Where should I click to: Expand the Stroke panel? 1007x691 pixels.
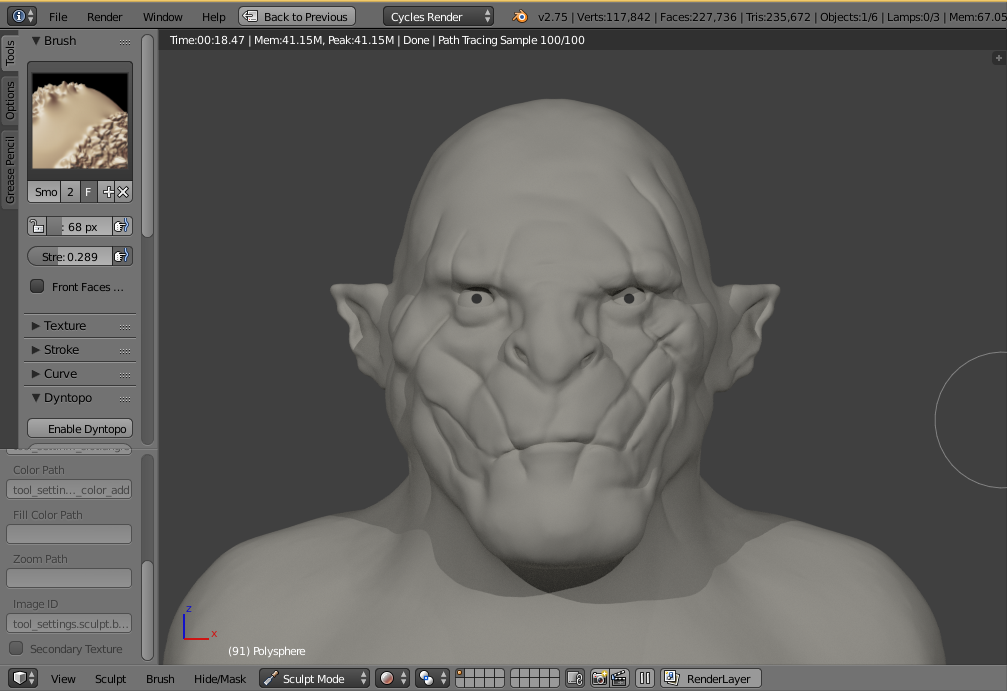click(61, 350)
